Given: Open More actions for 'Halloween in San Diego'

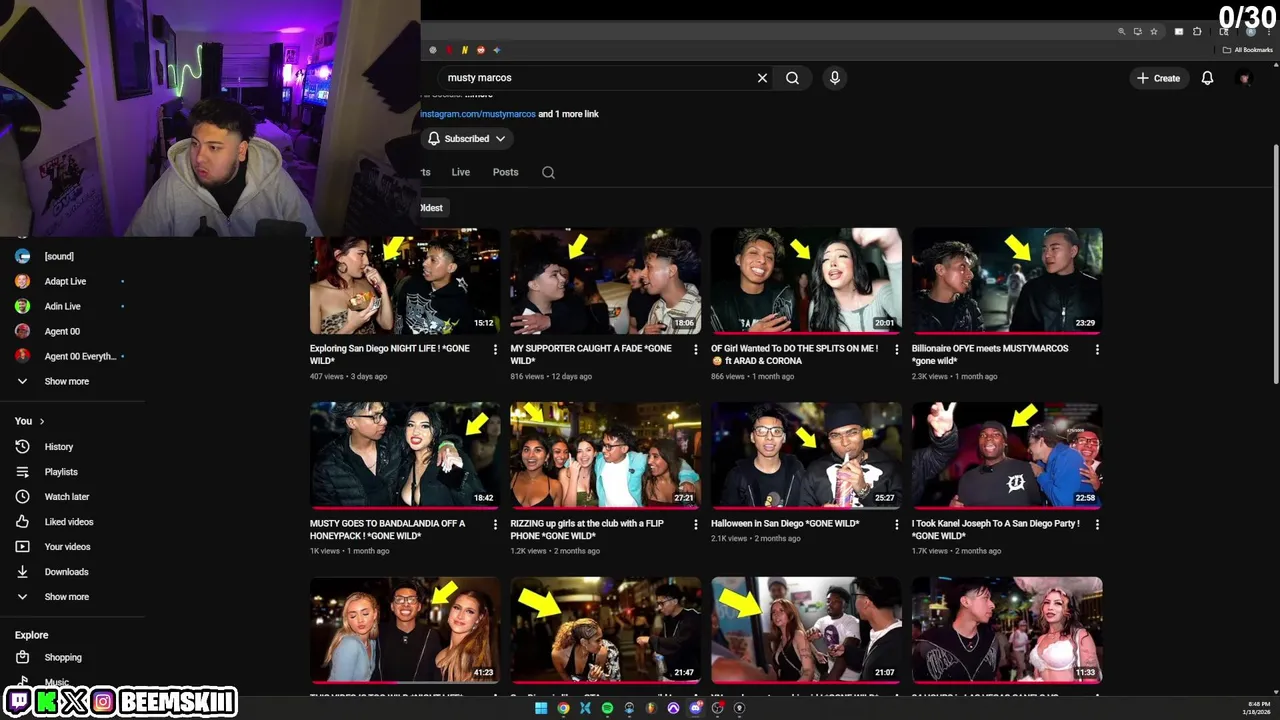Looking at the screenshot, I should [896, 525].
